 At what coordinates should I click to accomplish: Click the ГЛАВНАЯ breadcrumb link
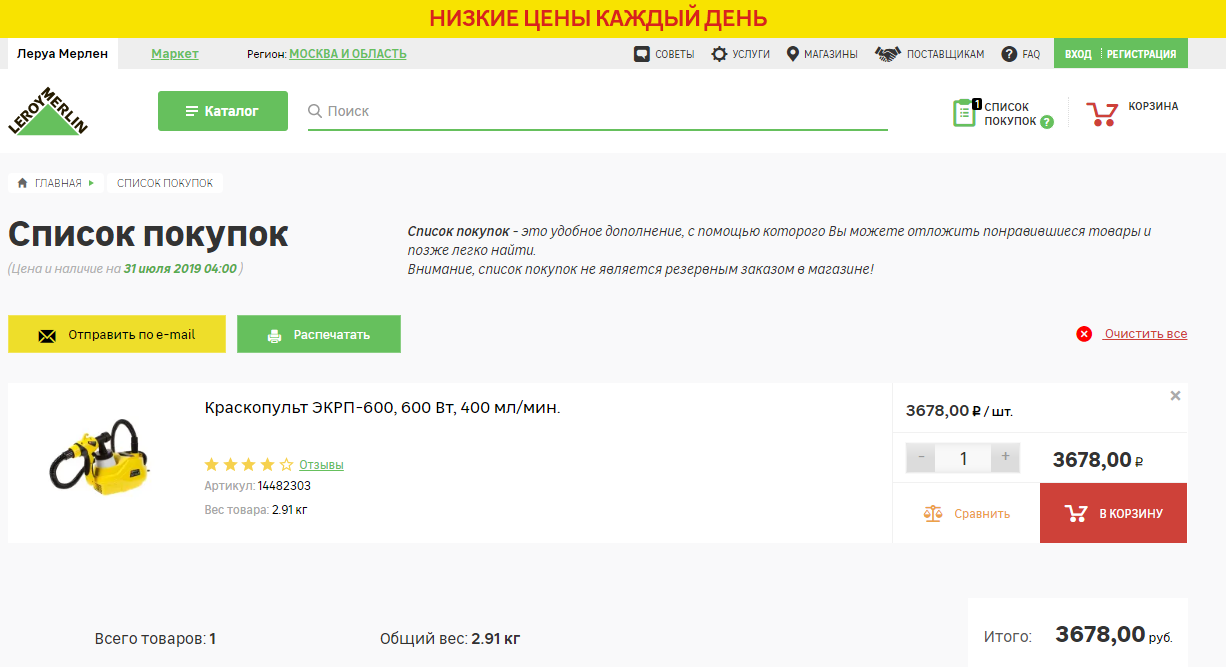point(58,183)
